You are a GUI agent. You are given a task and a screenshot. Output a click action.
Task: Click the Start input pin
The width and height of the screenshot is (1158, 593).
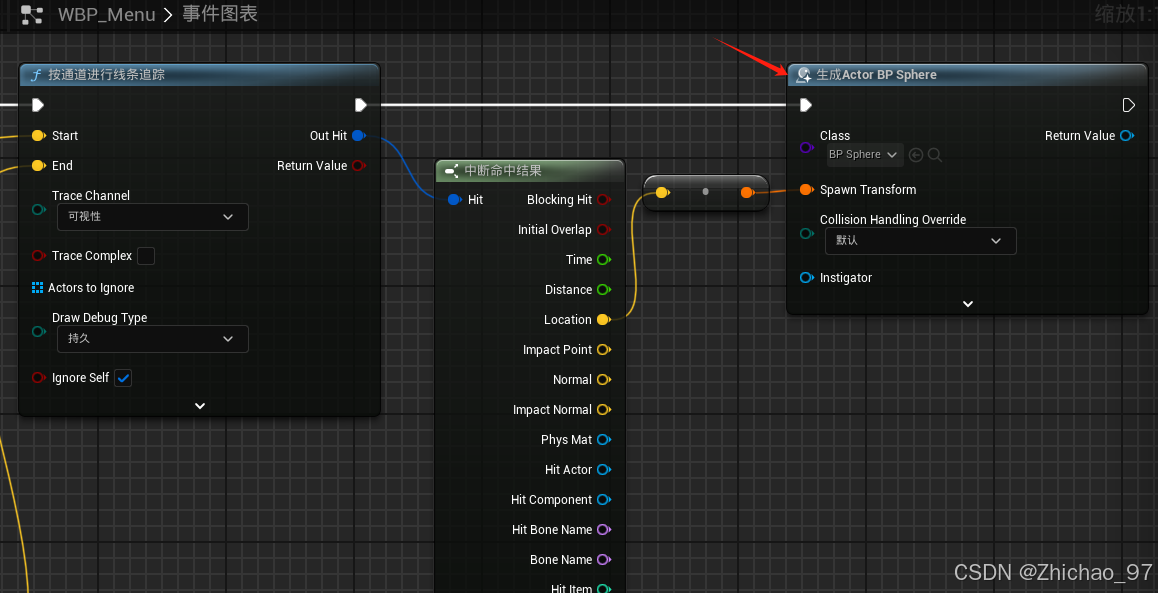pyautogui.click(x=38, y=136)
